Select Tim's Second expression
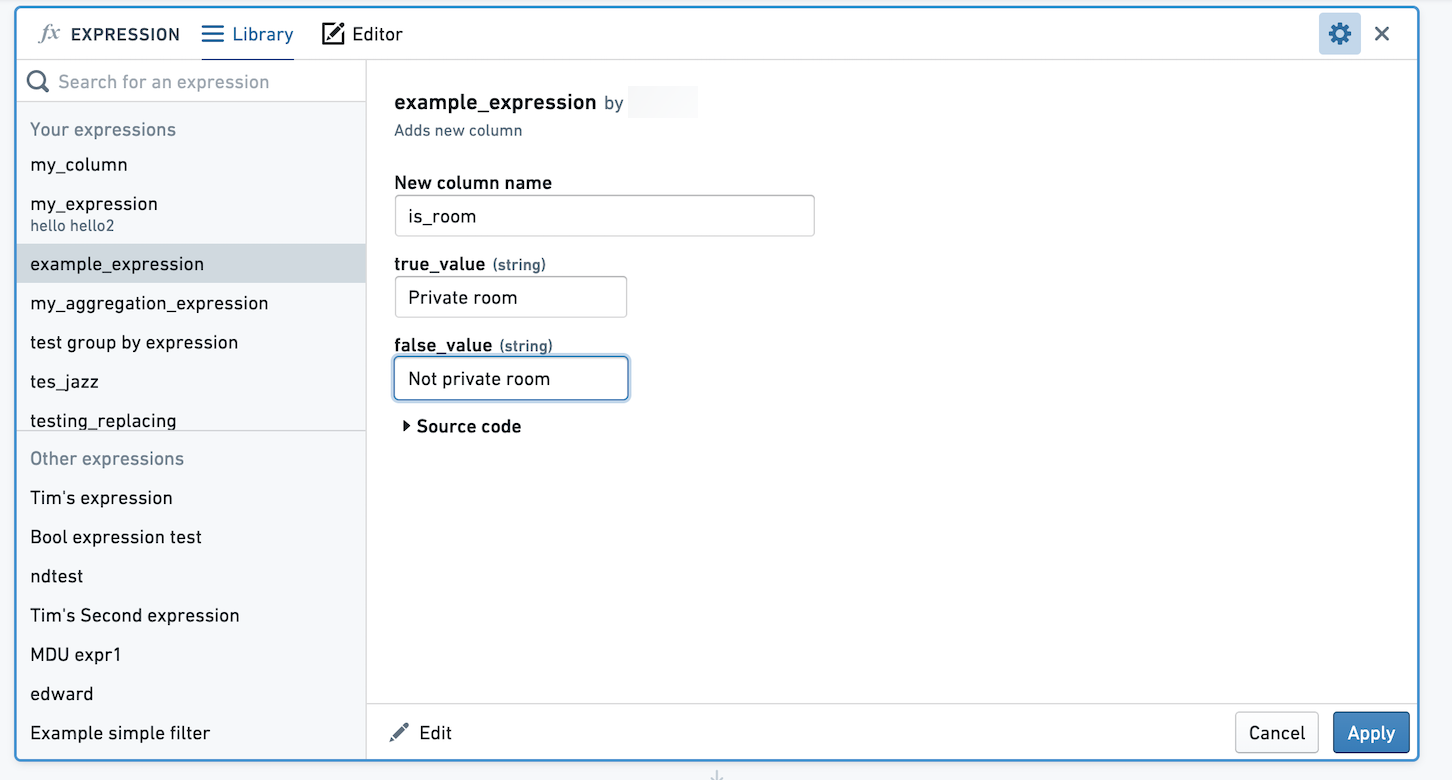1452x780 pixels. [191, 615]
